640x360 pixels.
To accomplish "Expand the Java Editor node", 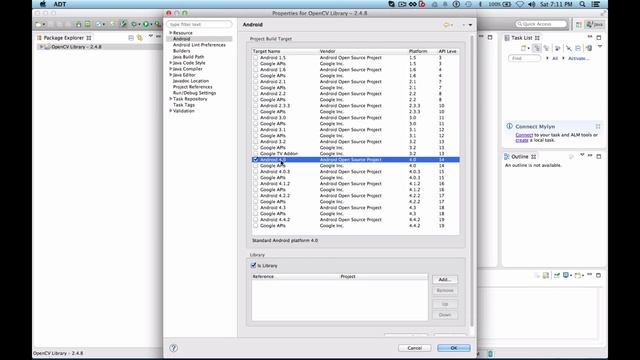I will click(x=171, y=75).
